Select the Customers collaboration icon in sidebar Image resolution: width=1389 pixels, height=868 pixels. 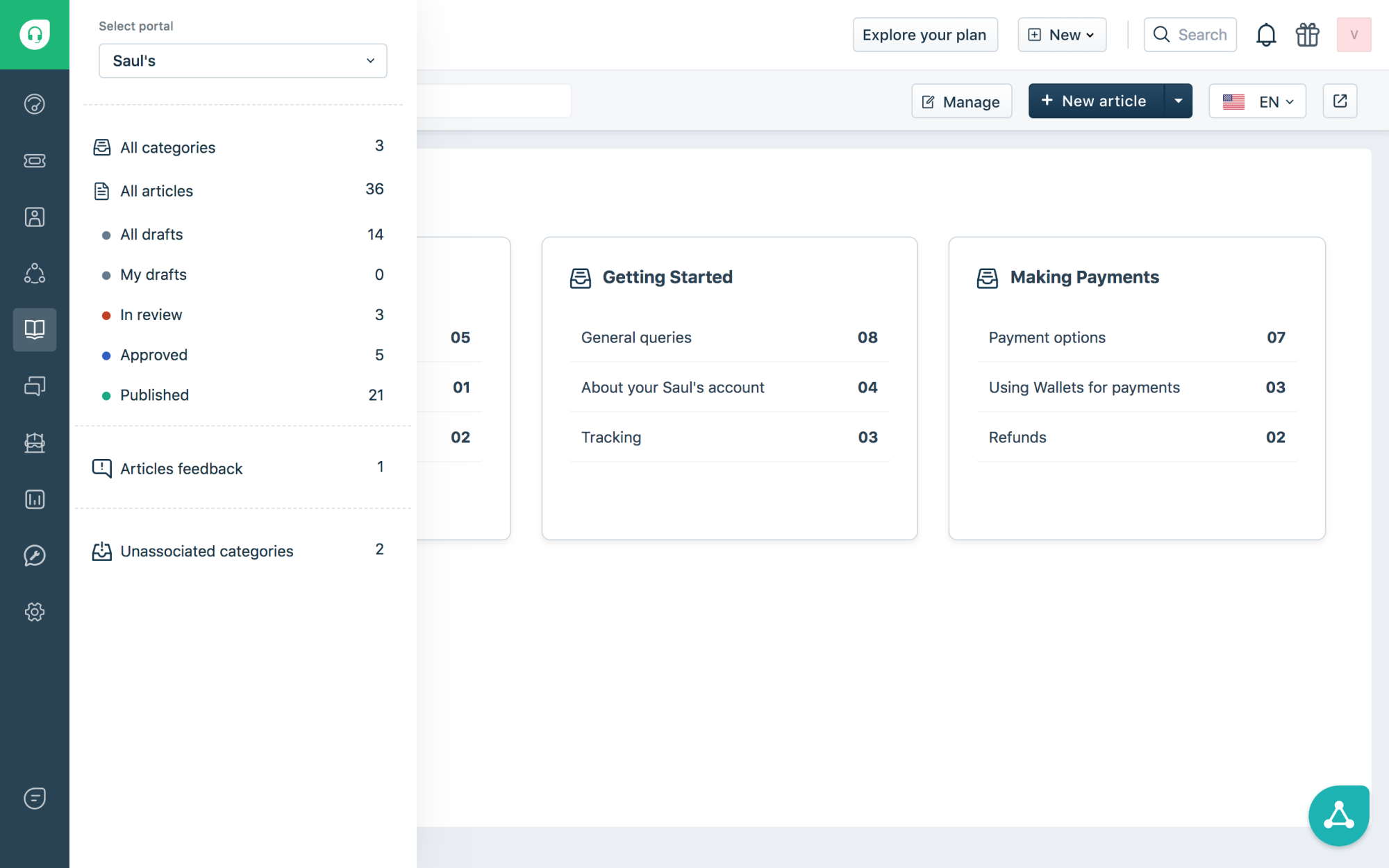[35, 273]
